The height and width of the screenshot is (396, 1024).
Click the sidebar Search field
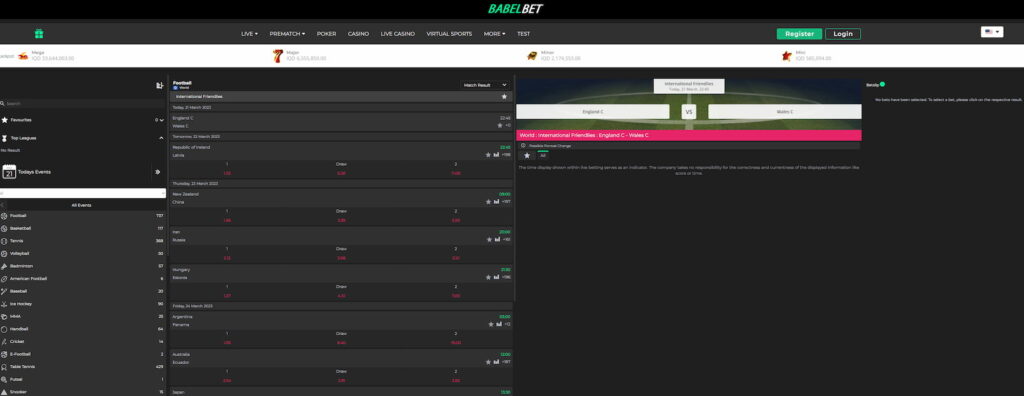coord(83,103)
